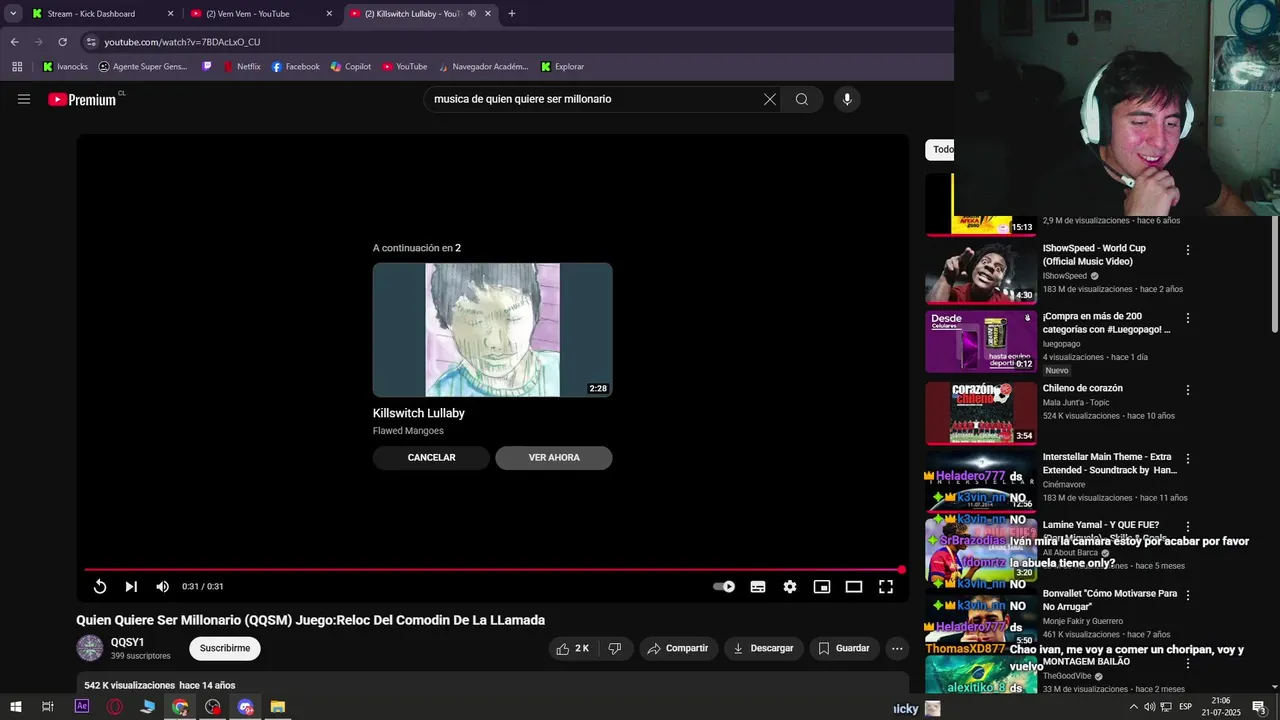Go to YouTube Premium home logo
The image size is (1280, 720).
click(82, 99)
